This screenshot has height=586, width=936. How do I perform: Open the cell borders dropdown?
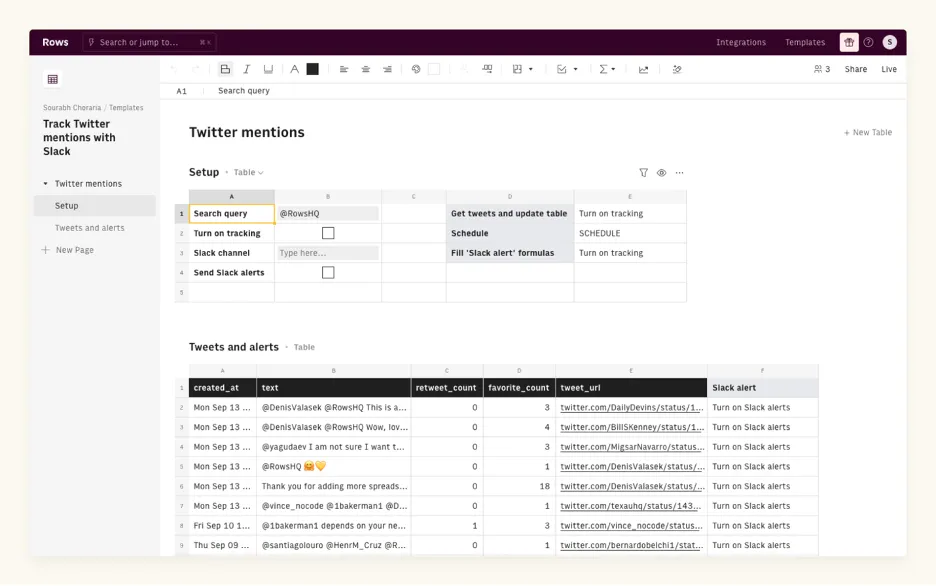coord(522,69)
